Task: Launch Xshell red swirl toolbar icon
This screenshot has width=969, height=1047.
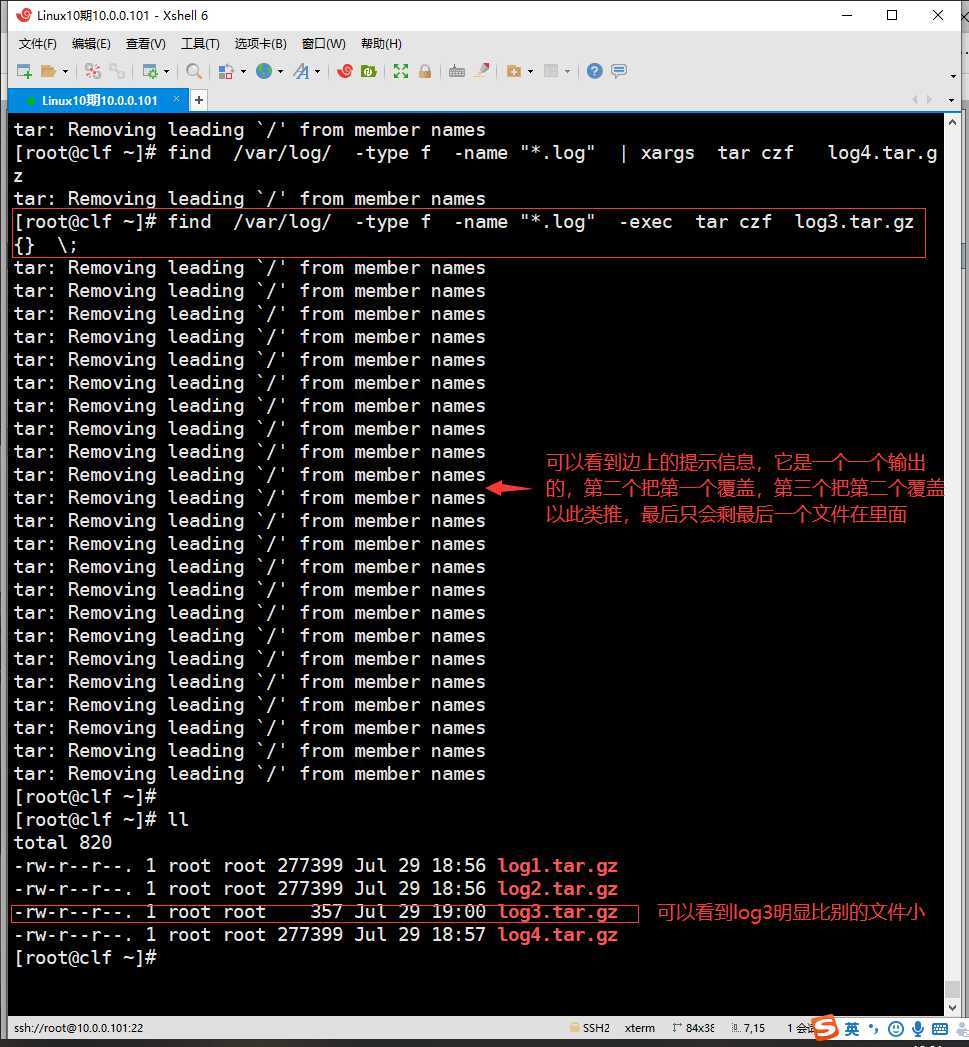Action: click(345, 71)
